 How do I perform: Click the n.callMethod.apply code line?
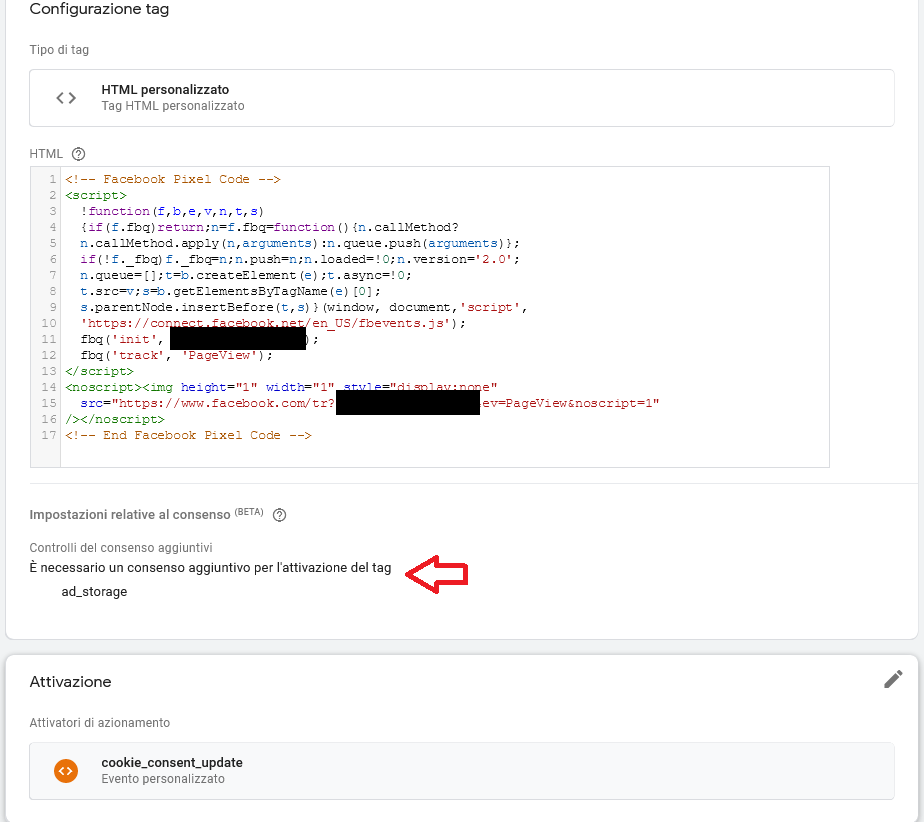coord(300,243)
